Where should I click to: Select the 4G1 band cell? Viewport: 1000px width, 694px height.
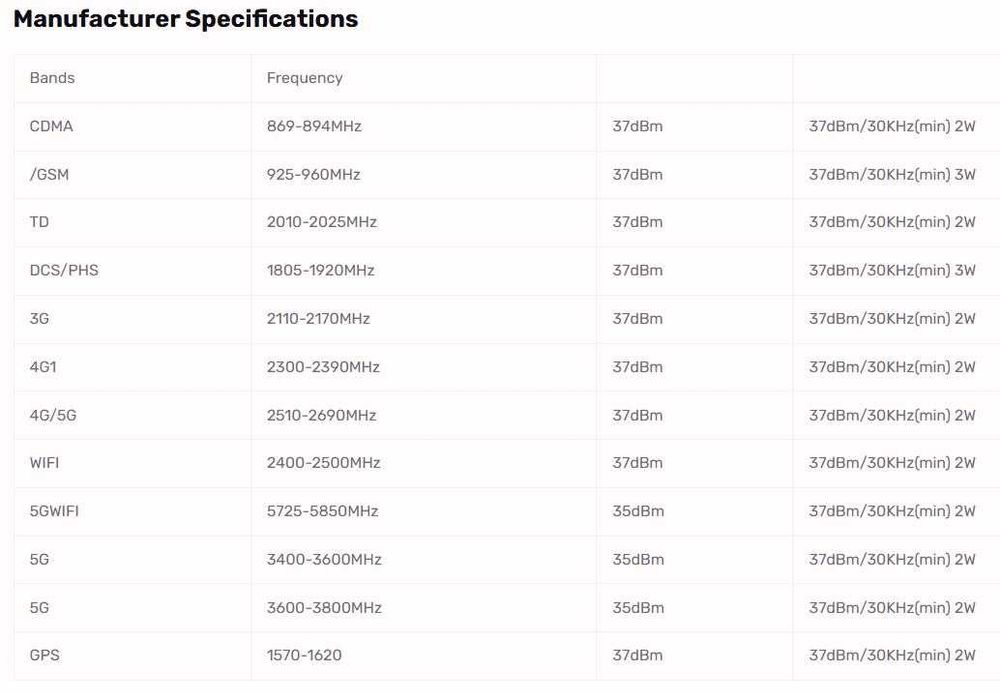pyautogui.click(x=43, y=367)
